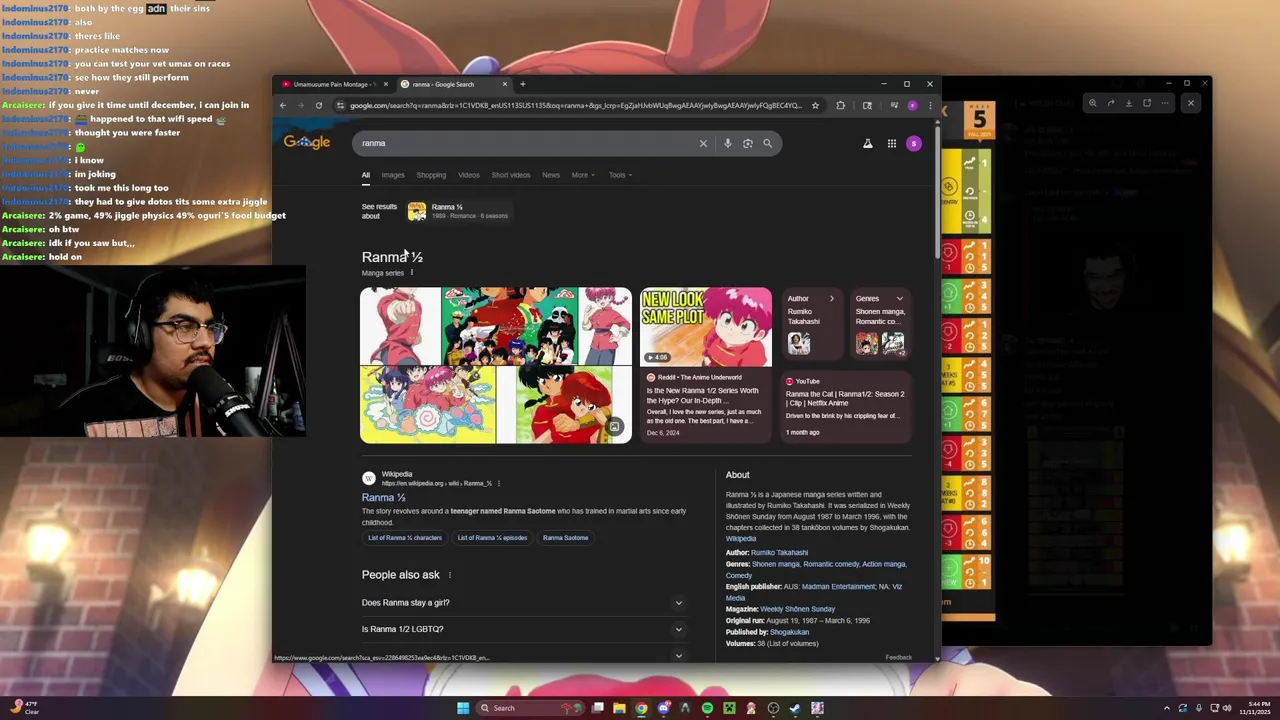Open Search by image (Lens) icon
Image resolution: width=1280 pixels, height=720 pixels.
(747, 143)
